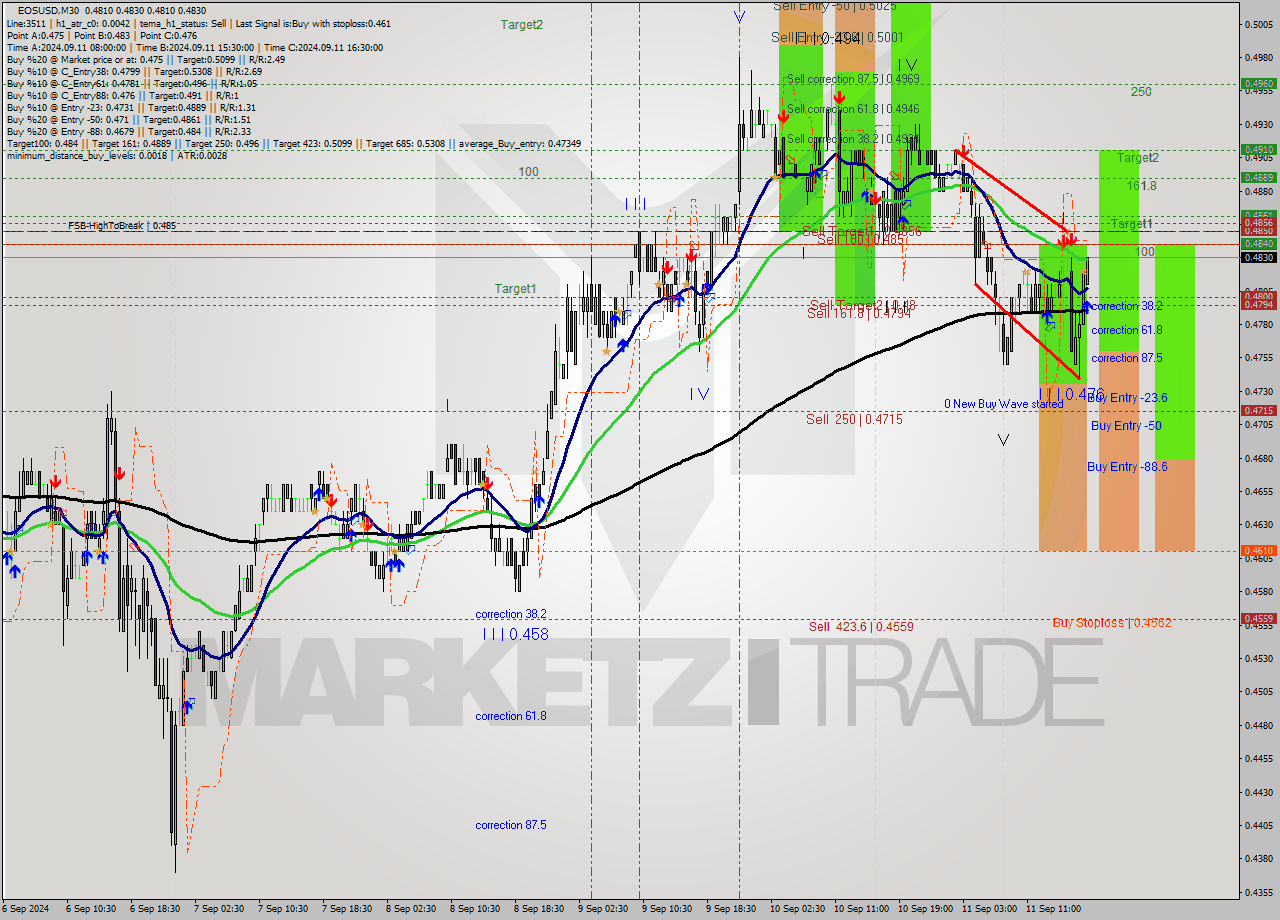Click the green 0.4960 price tag
The width and height of the screenshot is (1280, 920).
click(1258, 84)
